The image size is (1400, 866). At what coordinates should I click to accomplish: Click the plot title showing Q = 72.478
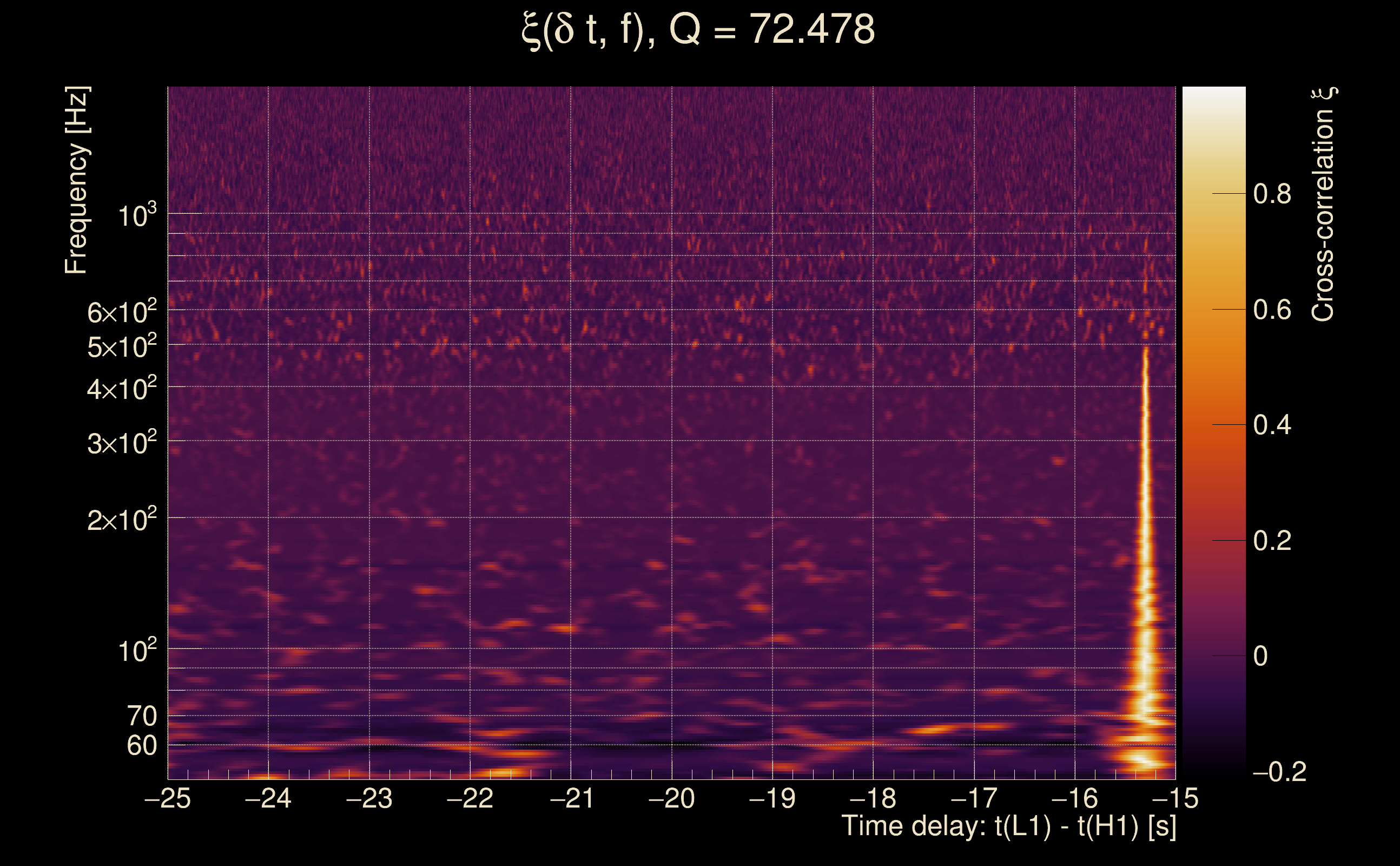698,30
